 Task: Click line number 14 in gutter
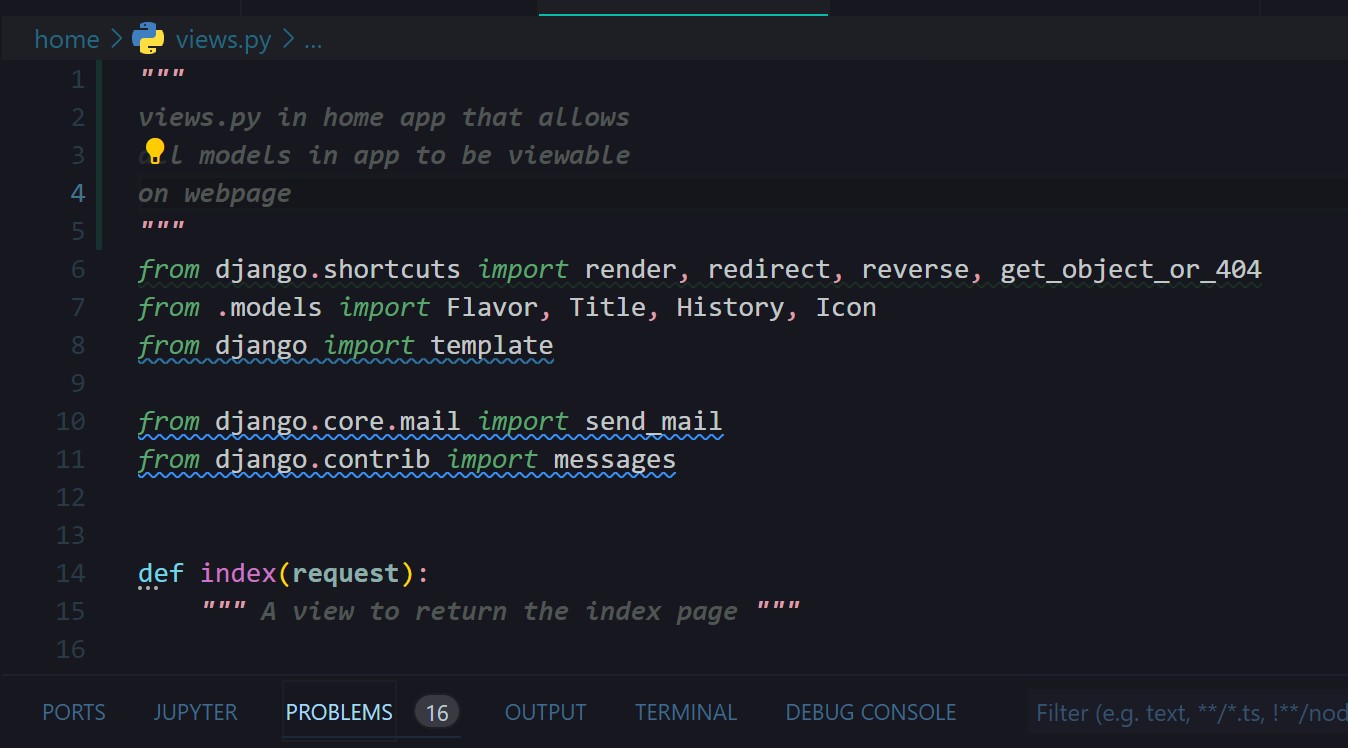point(70,573)
